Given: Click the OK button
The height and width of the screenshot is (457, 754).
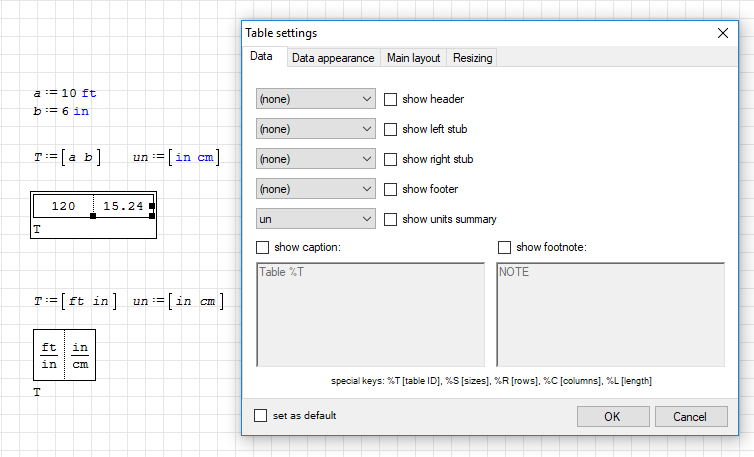Looking at the screenshot, I should point(612,417).
